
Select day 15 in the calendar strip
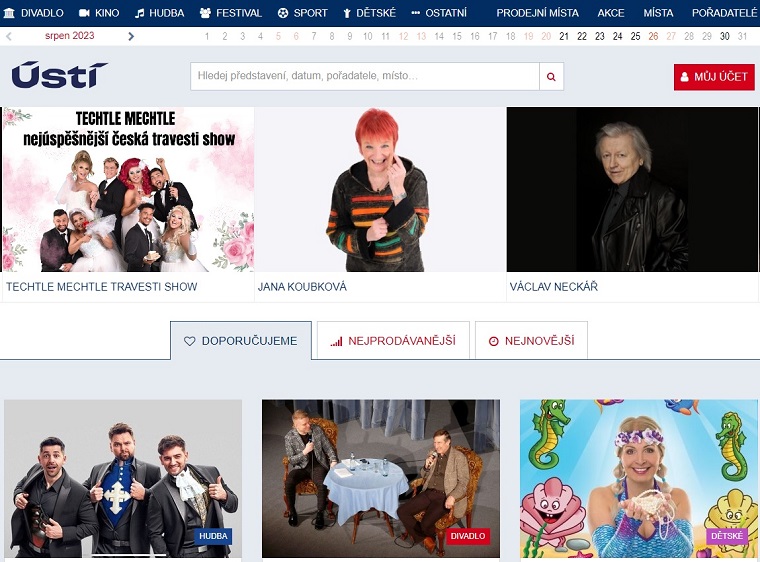(x=457, y=36)
